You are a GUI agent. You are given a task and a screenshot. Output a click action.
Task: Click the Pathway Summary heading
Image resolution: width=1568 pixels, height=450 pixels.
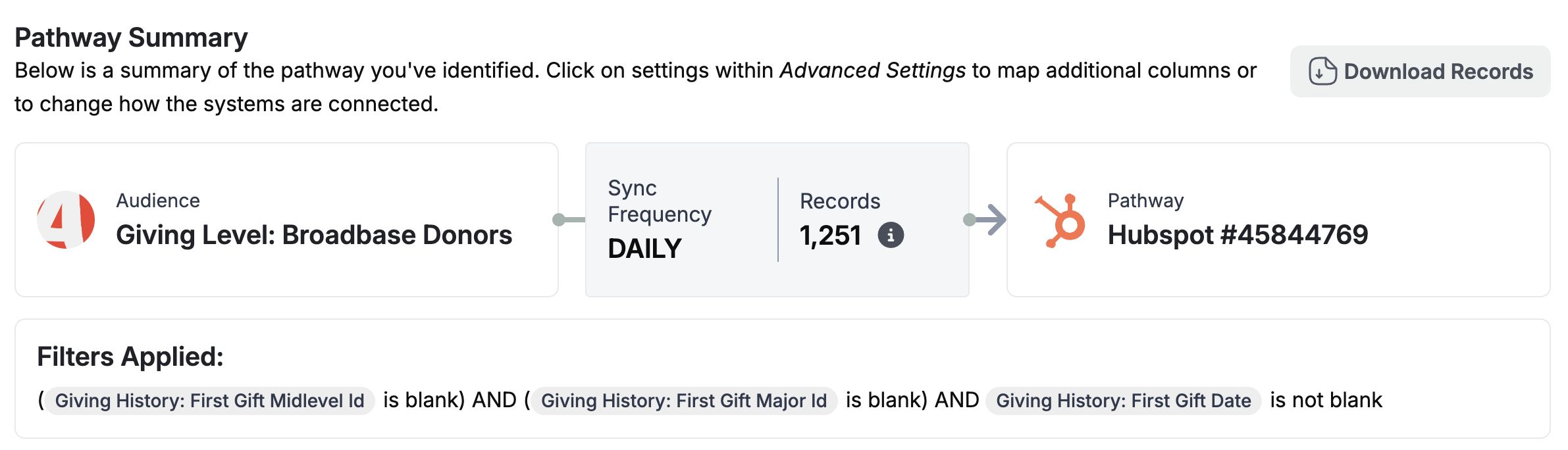[131, 37]
